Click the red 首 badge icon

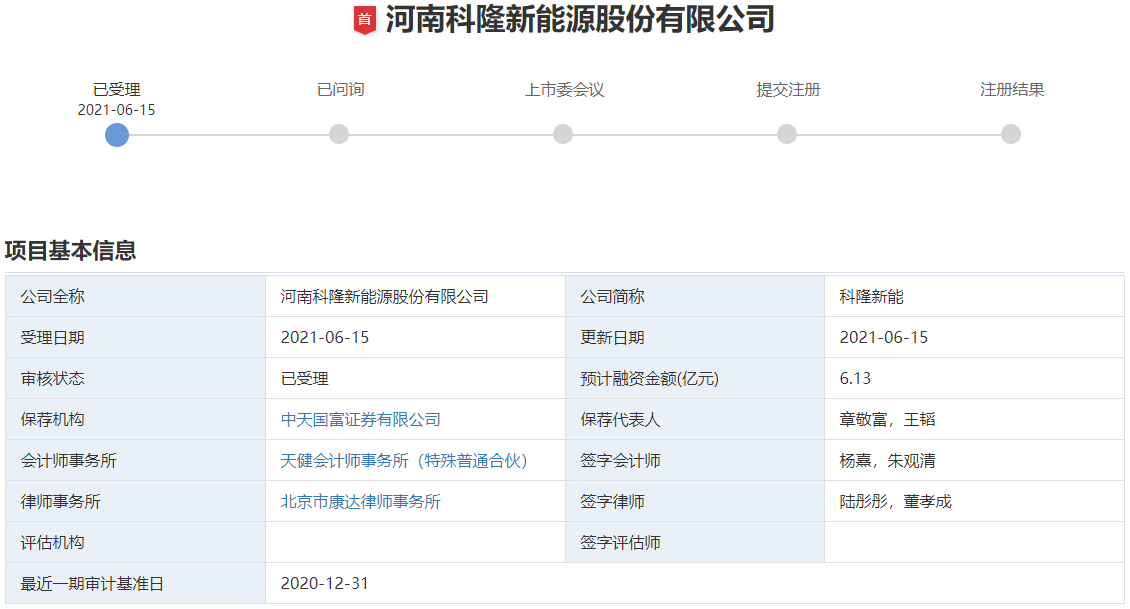[364, 20]
